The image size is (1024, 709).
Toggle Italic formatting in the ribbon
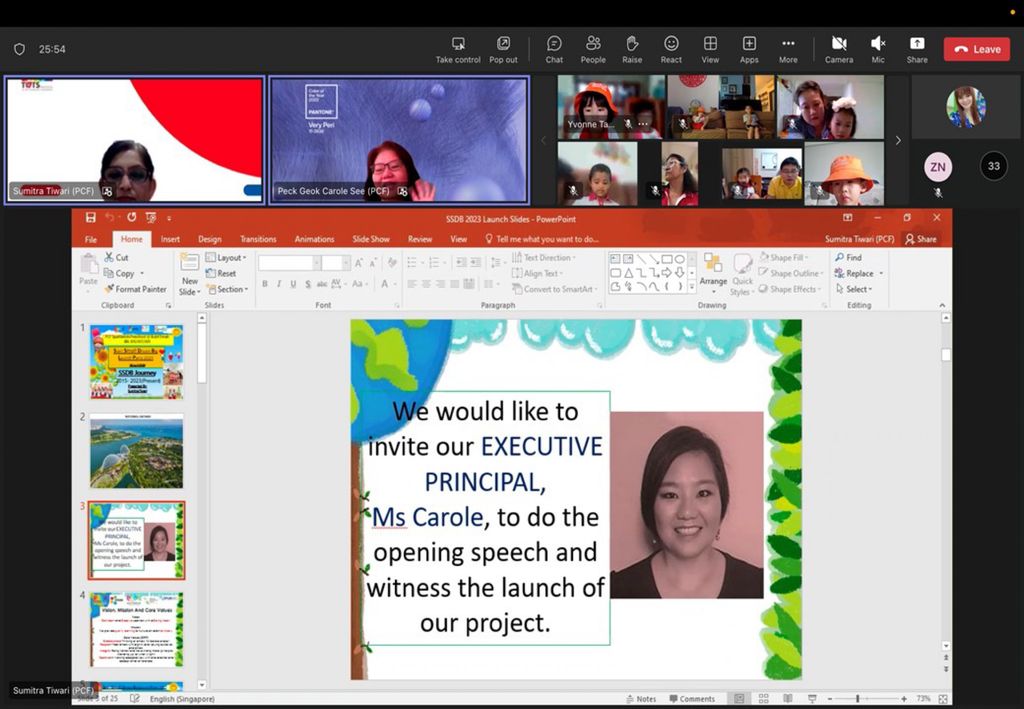pos(279,283)
